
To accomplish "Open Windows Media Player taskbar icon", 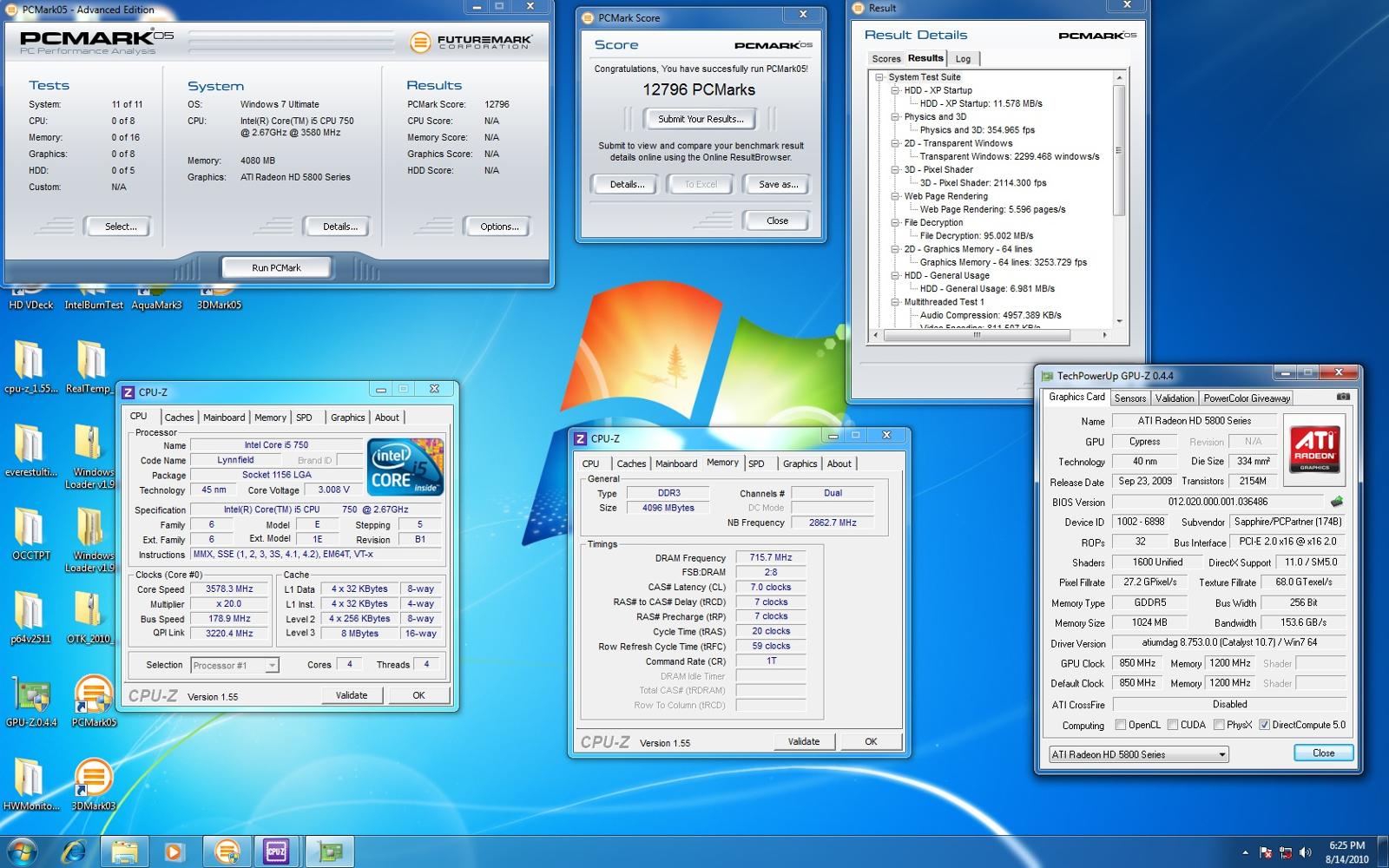I will point(174,852).
